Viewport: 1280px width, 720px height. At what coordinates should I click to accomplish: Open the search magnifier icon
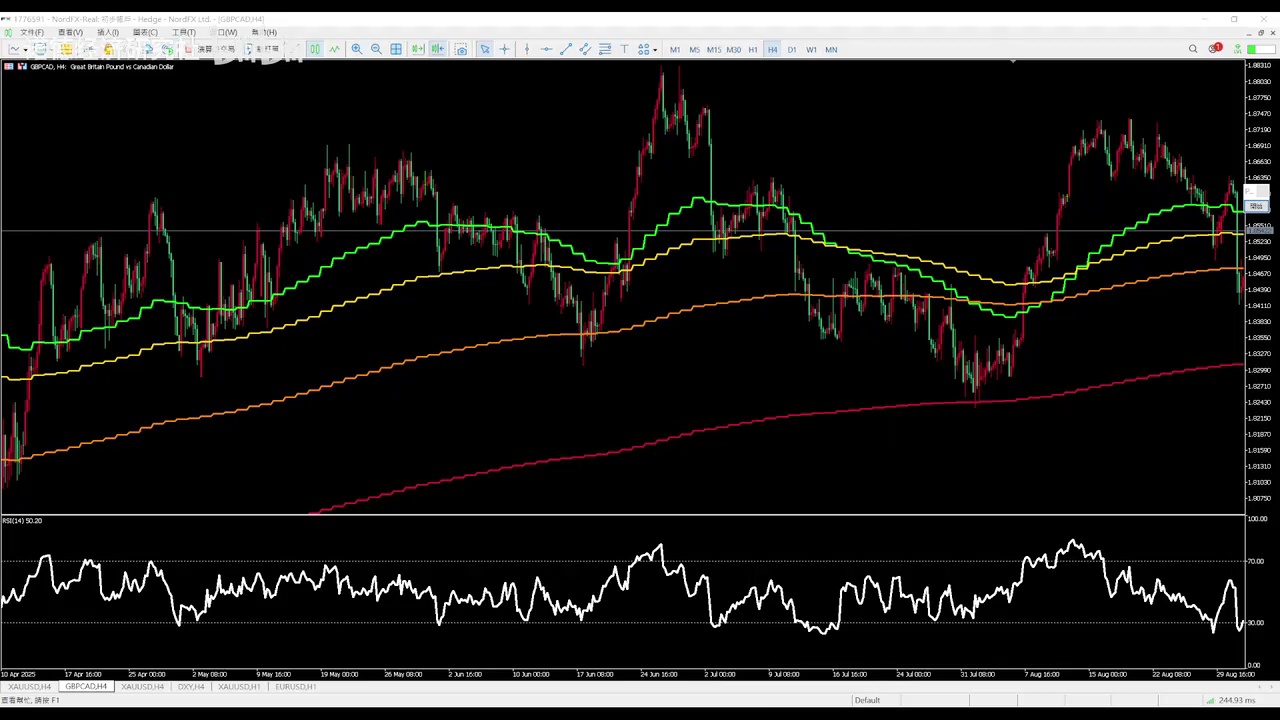point(1193,49)
